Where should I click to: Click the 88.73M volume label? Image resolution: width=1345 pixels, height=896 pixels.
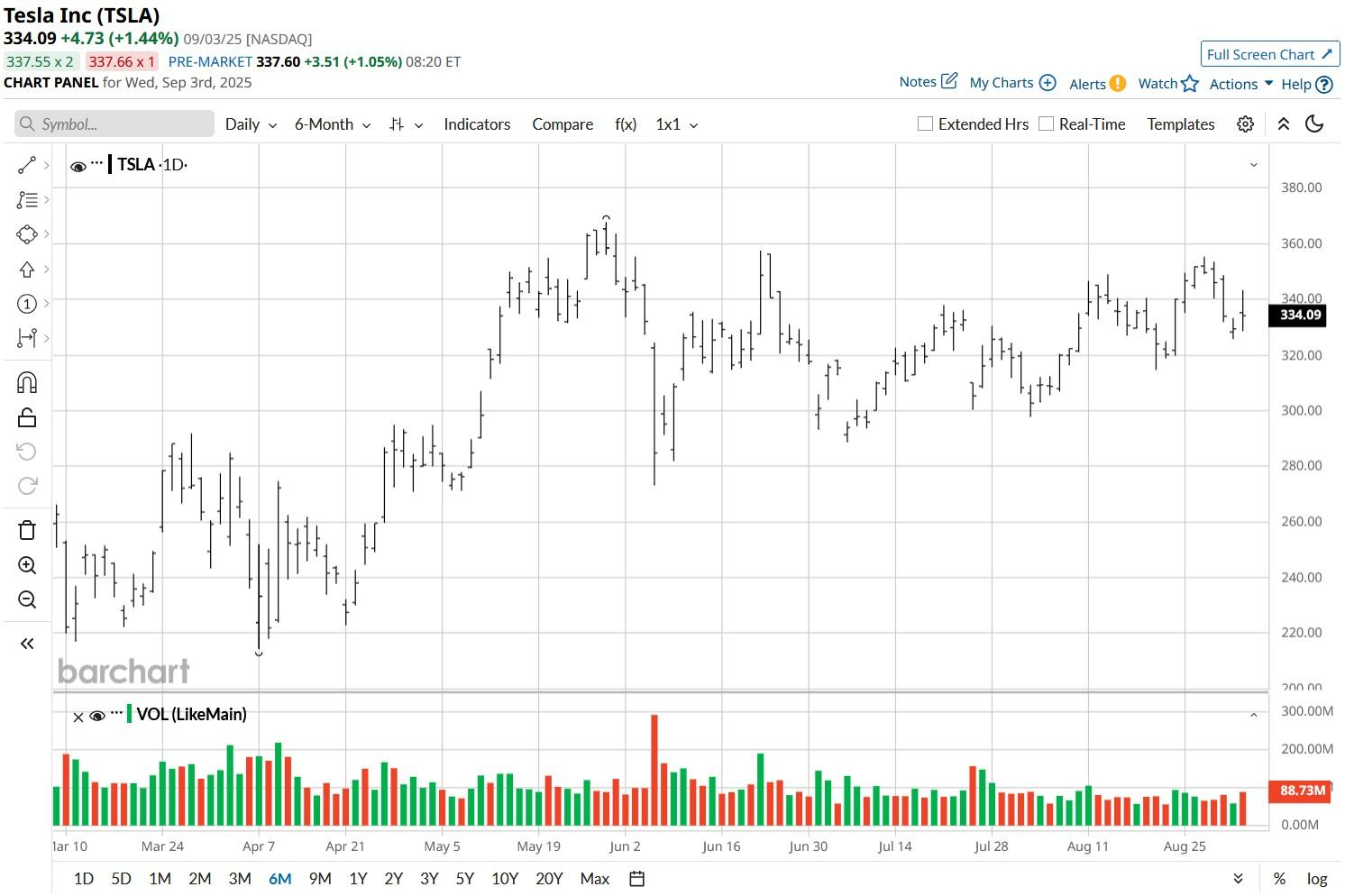coord(1298,791)
